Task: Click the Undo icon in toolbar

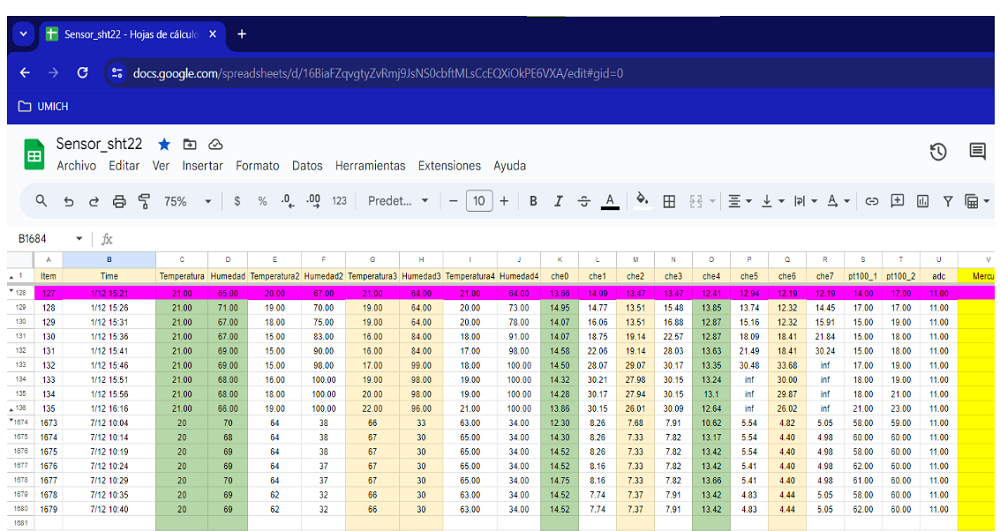Action: [x=68, y=201]
